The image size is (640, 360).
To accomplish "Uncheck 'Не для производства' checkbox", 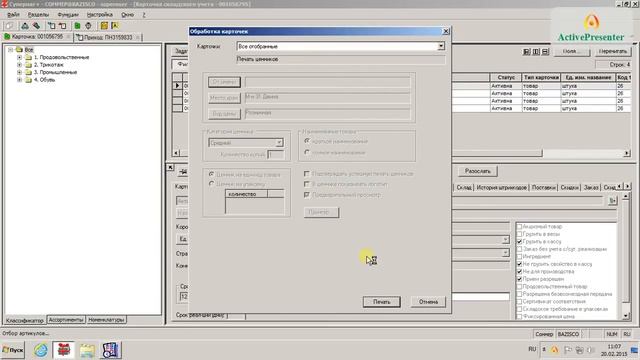I will click(520, 271).
